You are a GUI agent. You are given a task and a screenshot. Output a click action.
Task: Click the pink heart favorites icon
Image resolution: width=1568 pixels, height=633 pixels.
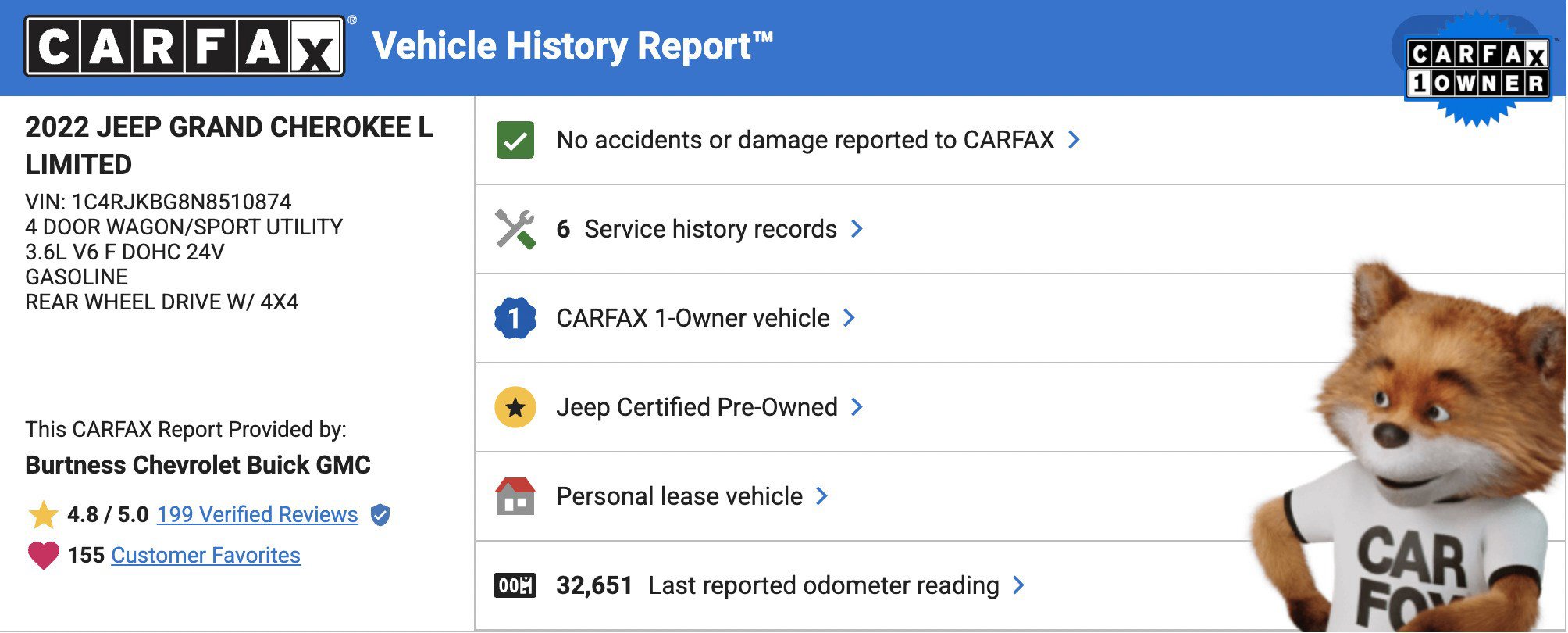tap(44, 556)
